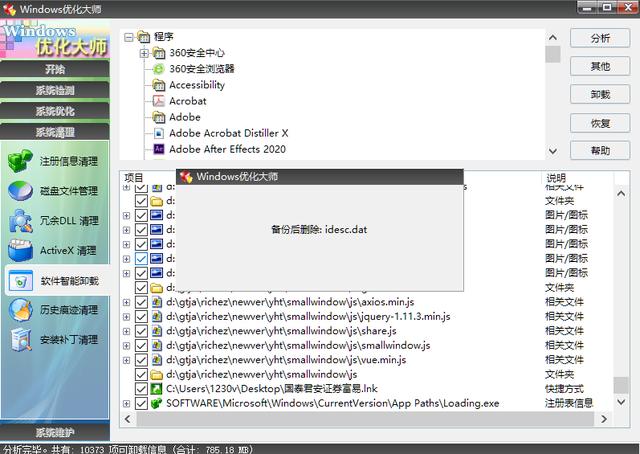The image size is (640, 454).
Task: Expand jquery-1.11.3.min.js row
Action: pos(127,317)
